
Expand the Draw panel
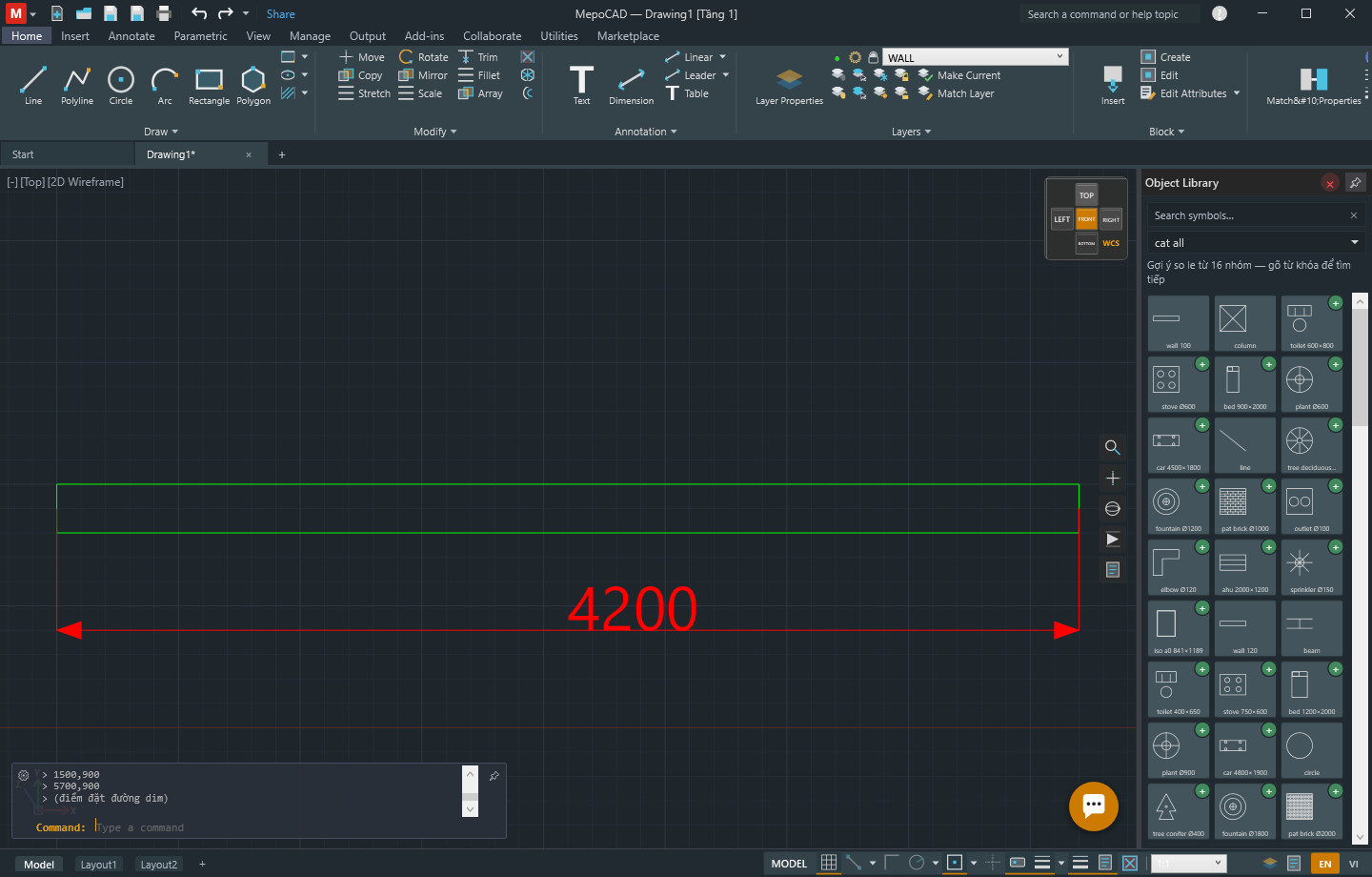pyautogui.click(x=161, y=132)
